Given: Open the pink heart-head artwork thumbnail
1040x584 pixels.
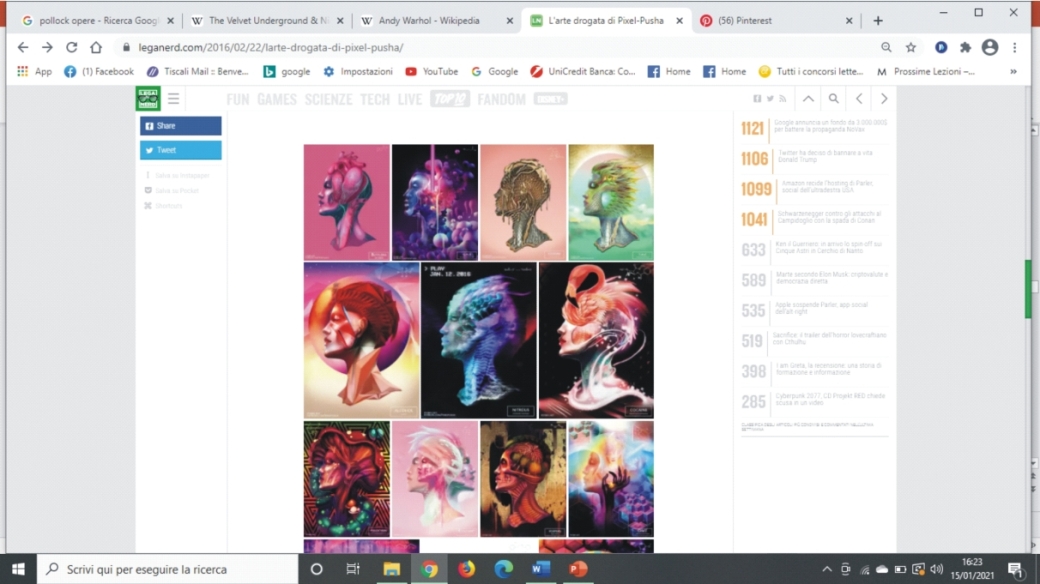Looking at the screenshot, I should pos(347,202).
